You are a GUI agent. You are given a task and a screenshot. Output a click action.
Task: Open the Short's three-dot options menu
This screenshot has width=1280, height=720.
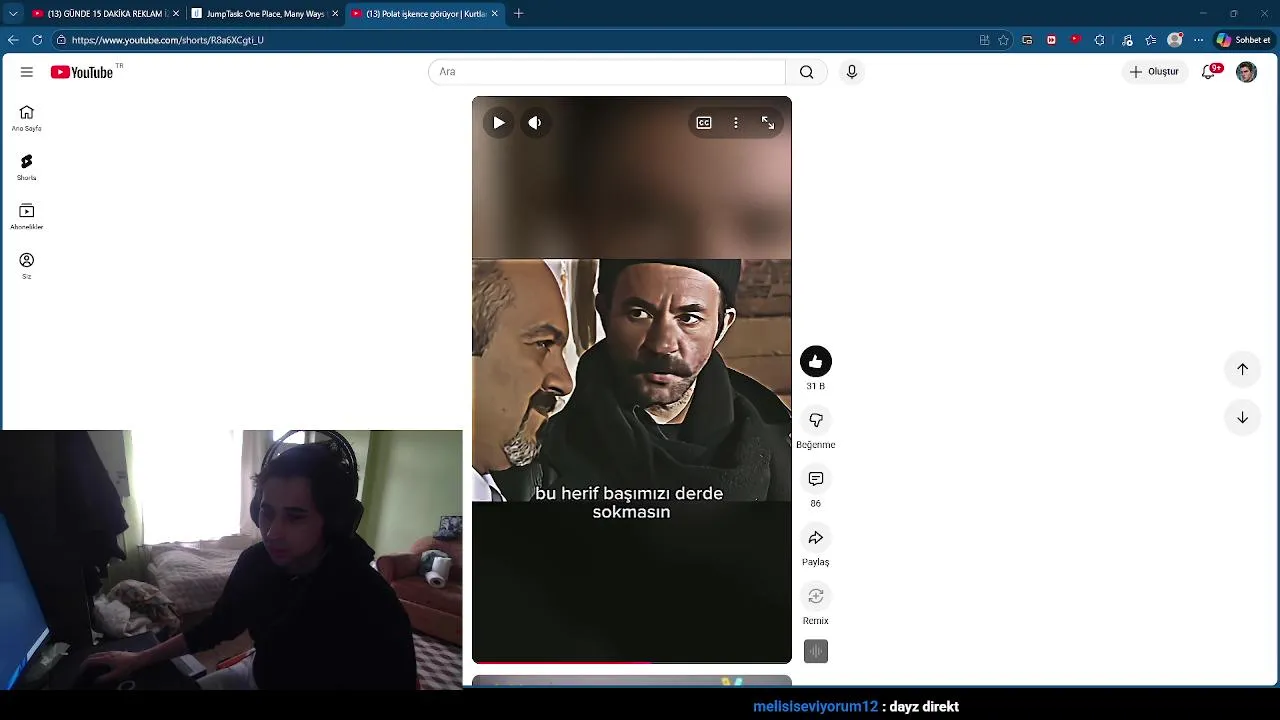[x=736, y=123]
